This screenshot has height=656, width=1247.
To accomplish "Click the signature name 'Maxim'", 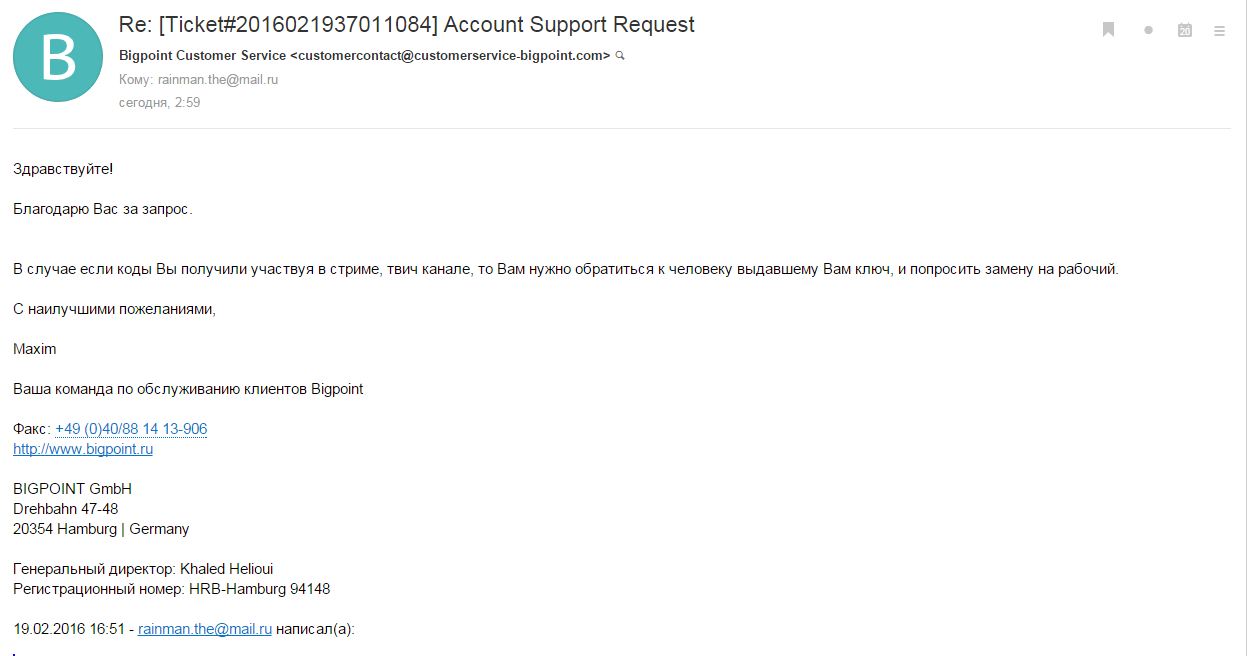I will [x=35, y=349].
